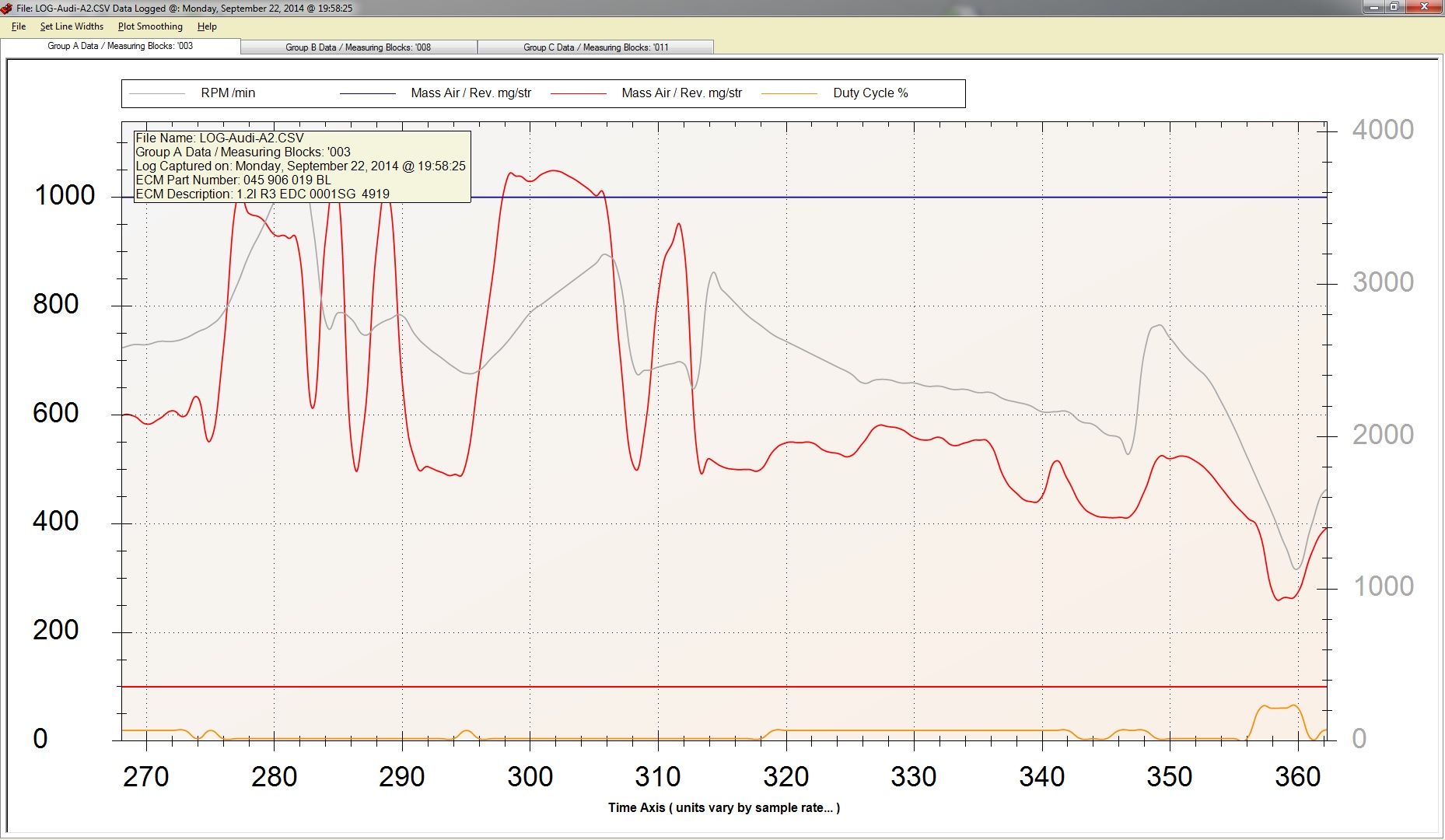Click the blue Mass Air line sample in legend
1445x840 pixels.
click(368, 94)
